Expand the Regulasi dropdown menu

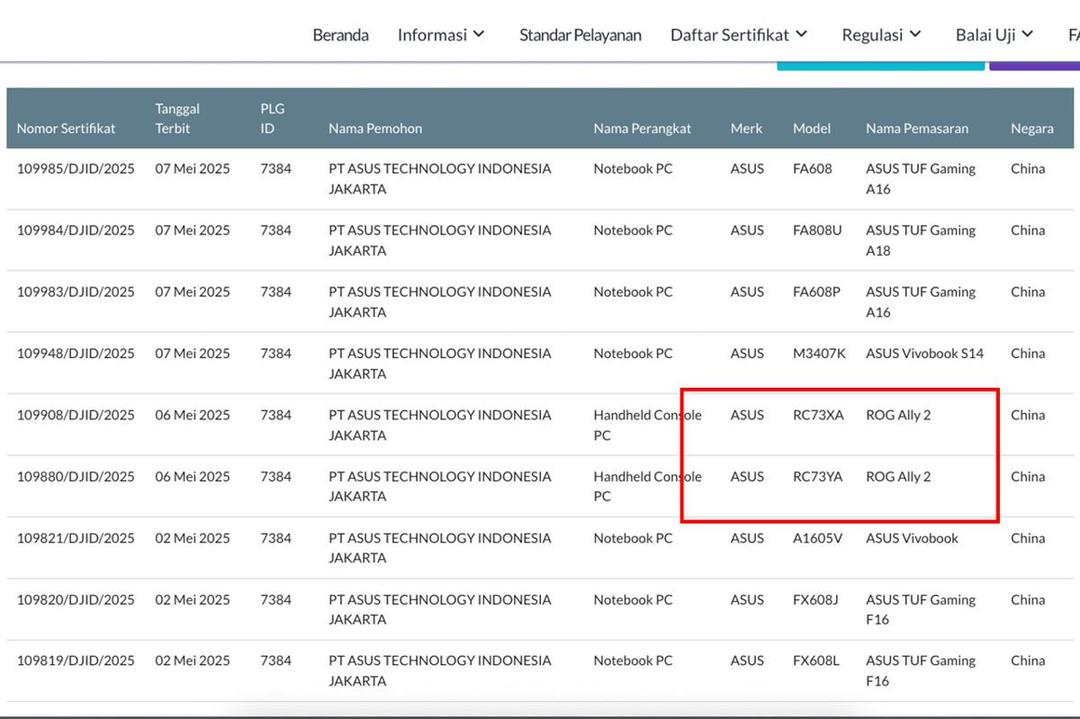[882, 34]
